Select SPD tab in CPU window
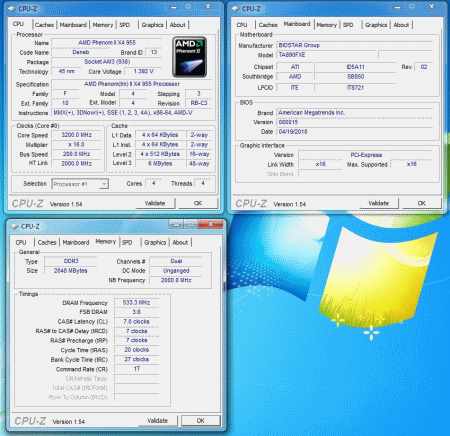Viewport: 450px width, 436px height. [124, 25]
